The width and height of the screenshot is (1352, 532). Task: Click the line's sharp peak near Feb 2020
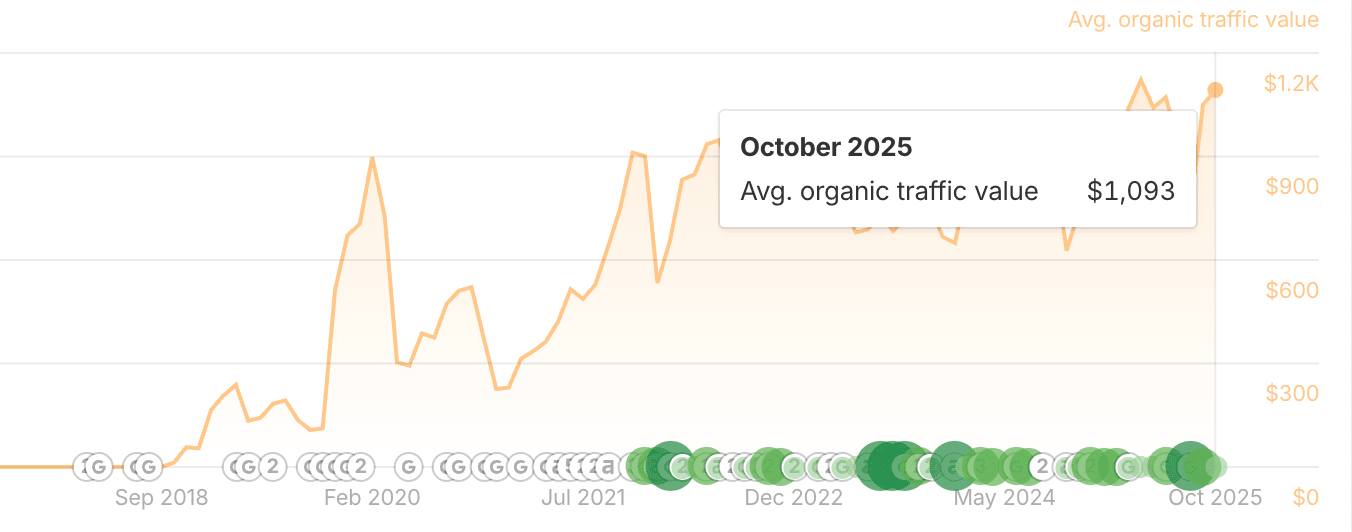372,158
